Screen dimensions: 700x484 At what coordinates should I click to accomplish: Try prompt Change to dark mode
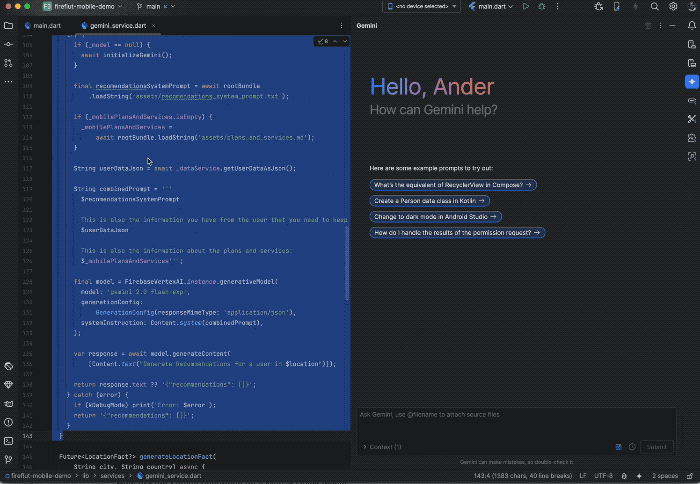[x=435, y=217]
